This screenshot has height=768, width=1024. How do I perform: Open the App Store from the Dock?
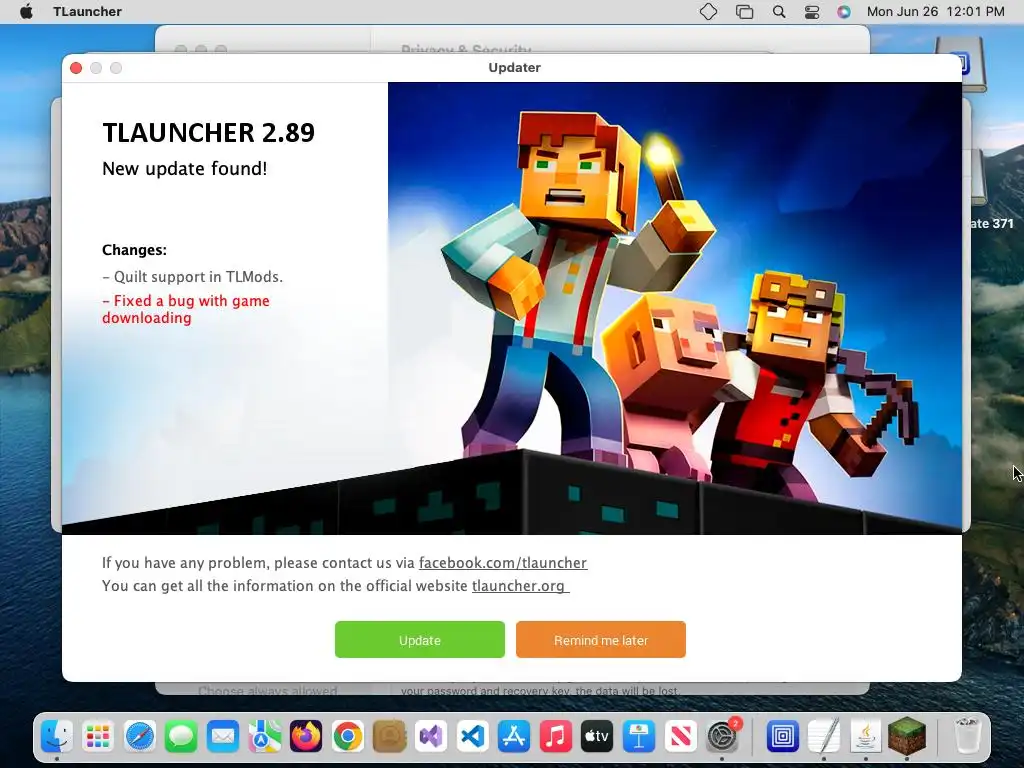514,737
